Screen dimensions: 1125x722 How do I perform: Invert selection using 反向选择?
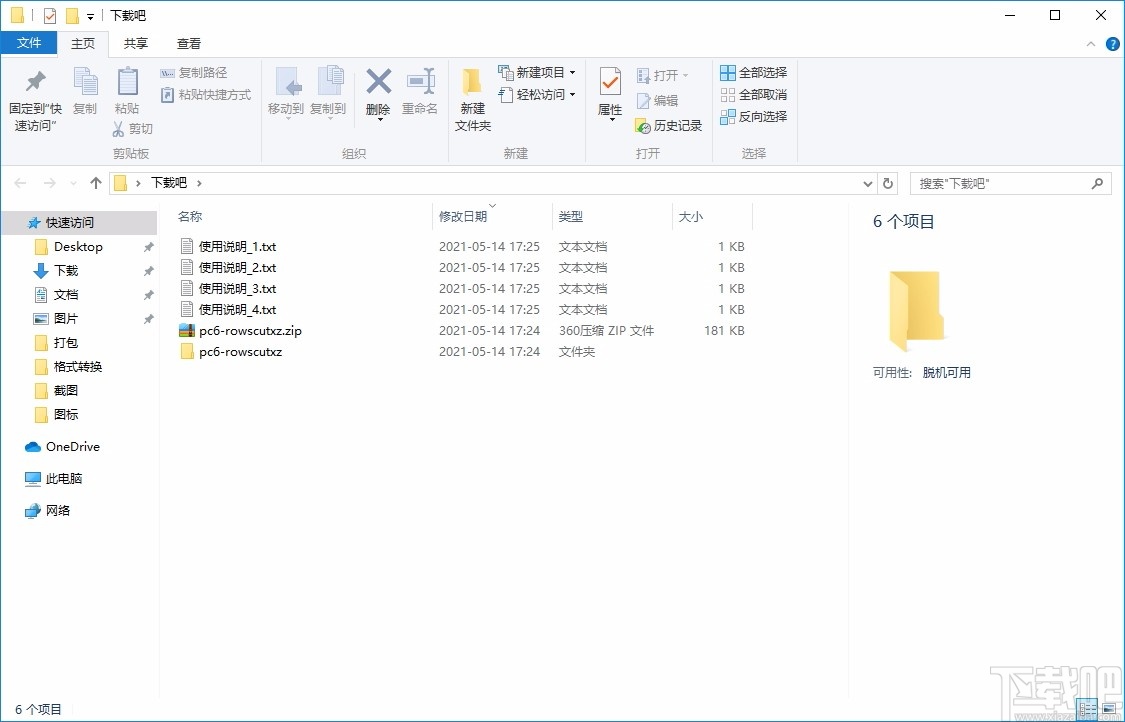pyautogui.click(x=752, y=116)
